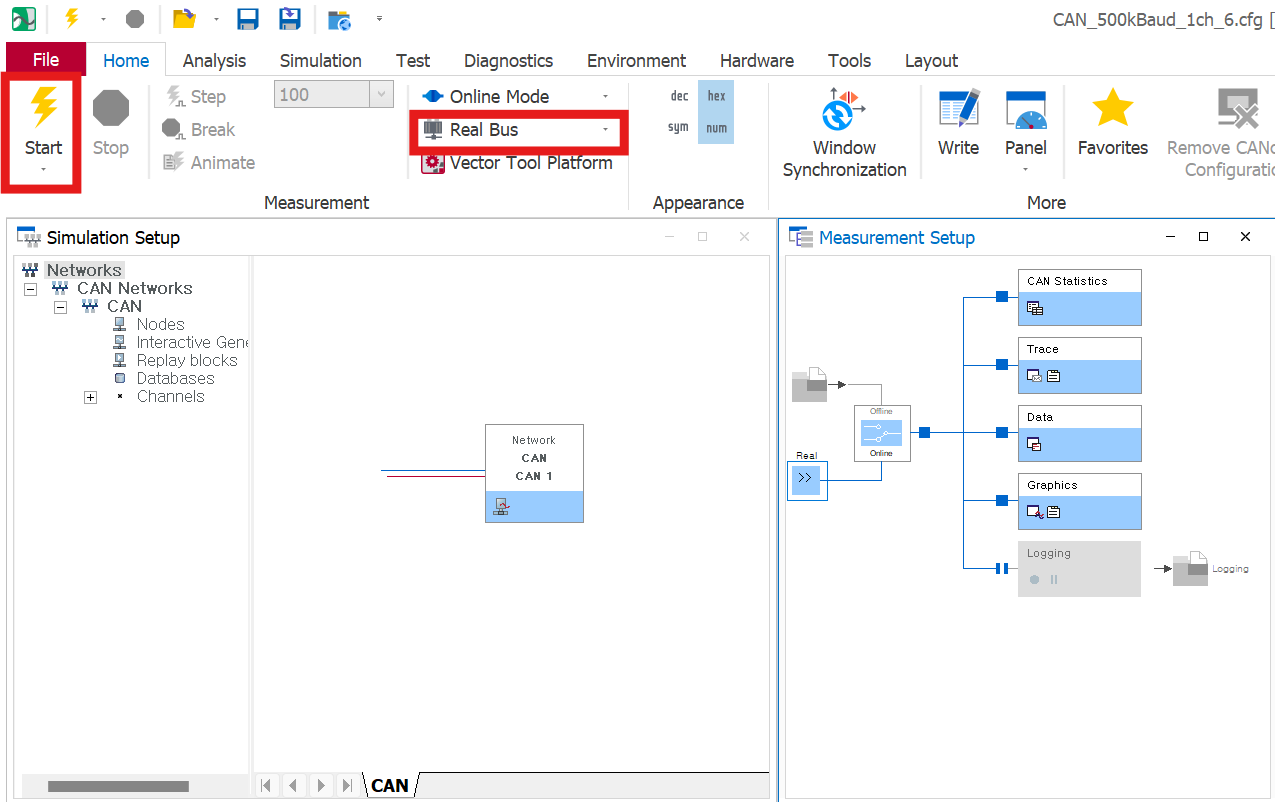The height and width of the screenshot is (802, 1275).
Task: Click Break in the Measurement group
Action: [x=199, y=129]
